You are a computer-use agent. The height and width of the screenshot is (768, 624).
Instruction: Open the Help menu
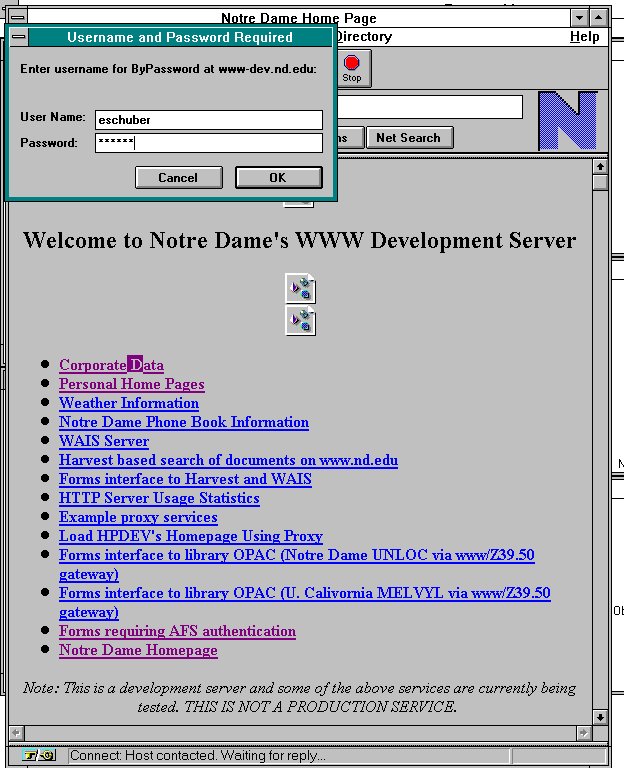pos(585,37)
